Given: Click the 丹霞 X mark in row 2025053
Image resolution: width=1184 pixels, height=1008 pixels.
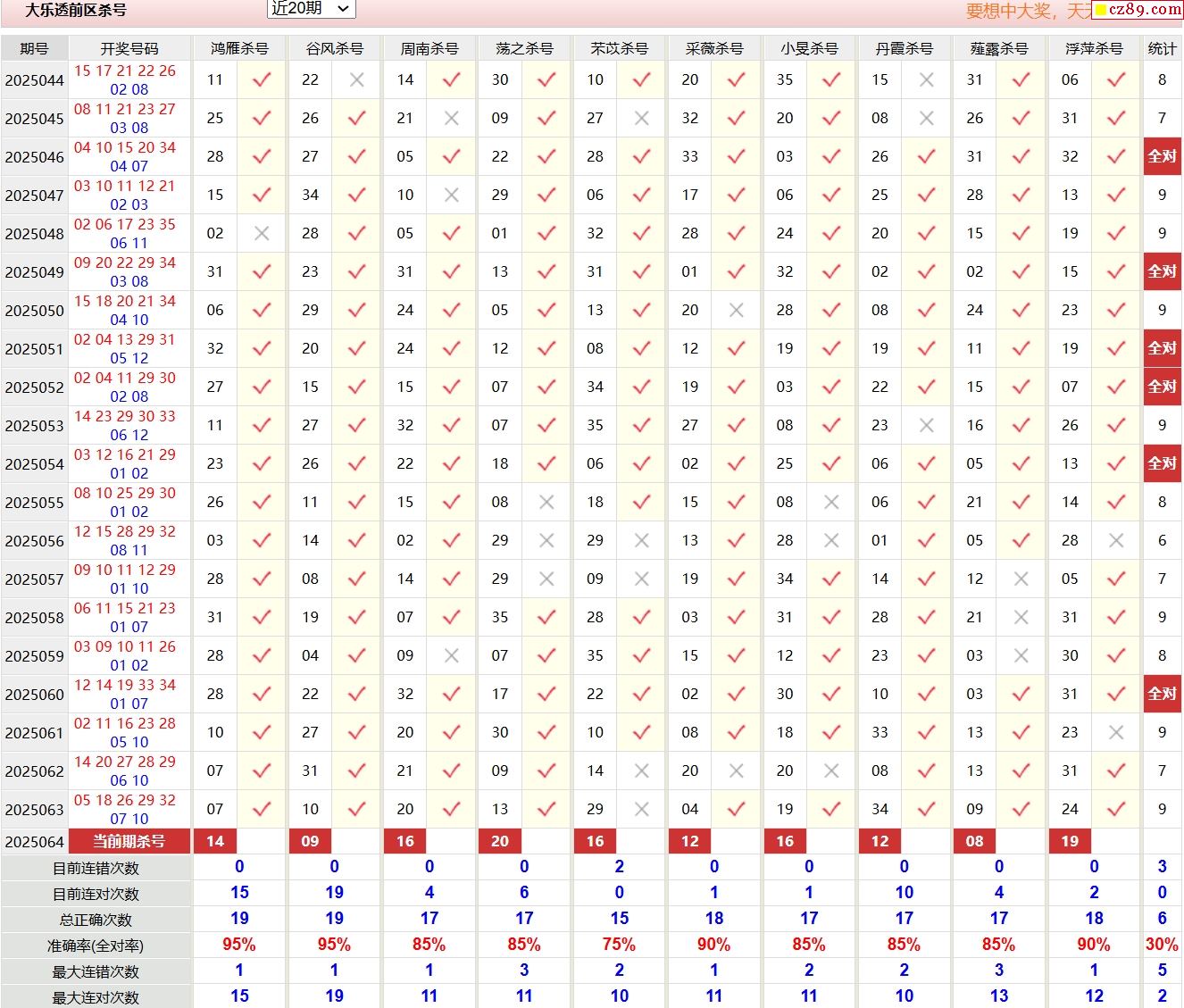Looking at the screenshot, I should (x=927, y=425).
